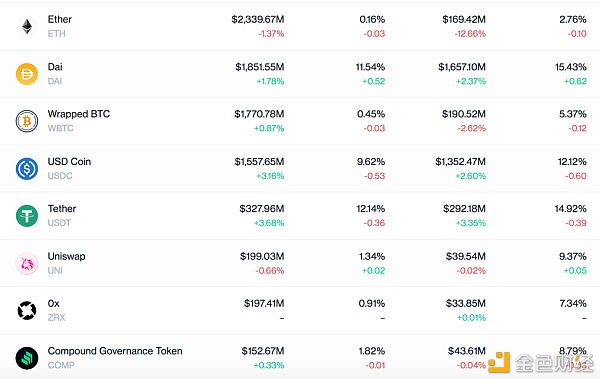Select the Compound Governance Token name
Screen dimensions: 600x379
(115, 351)
